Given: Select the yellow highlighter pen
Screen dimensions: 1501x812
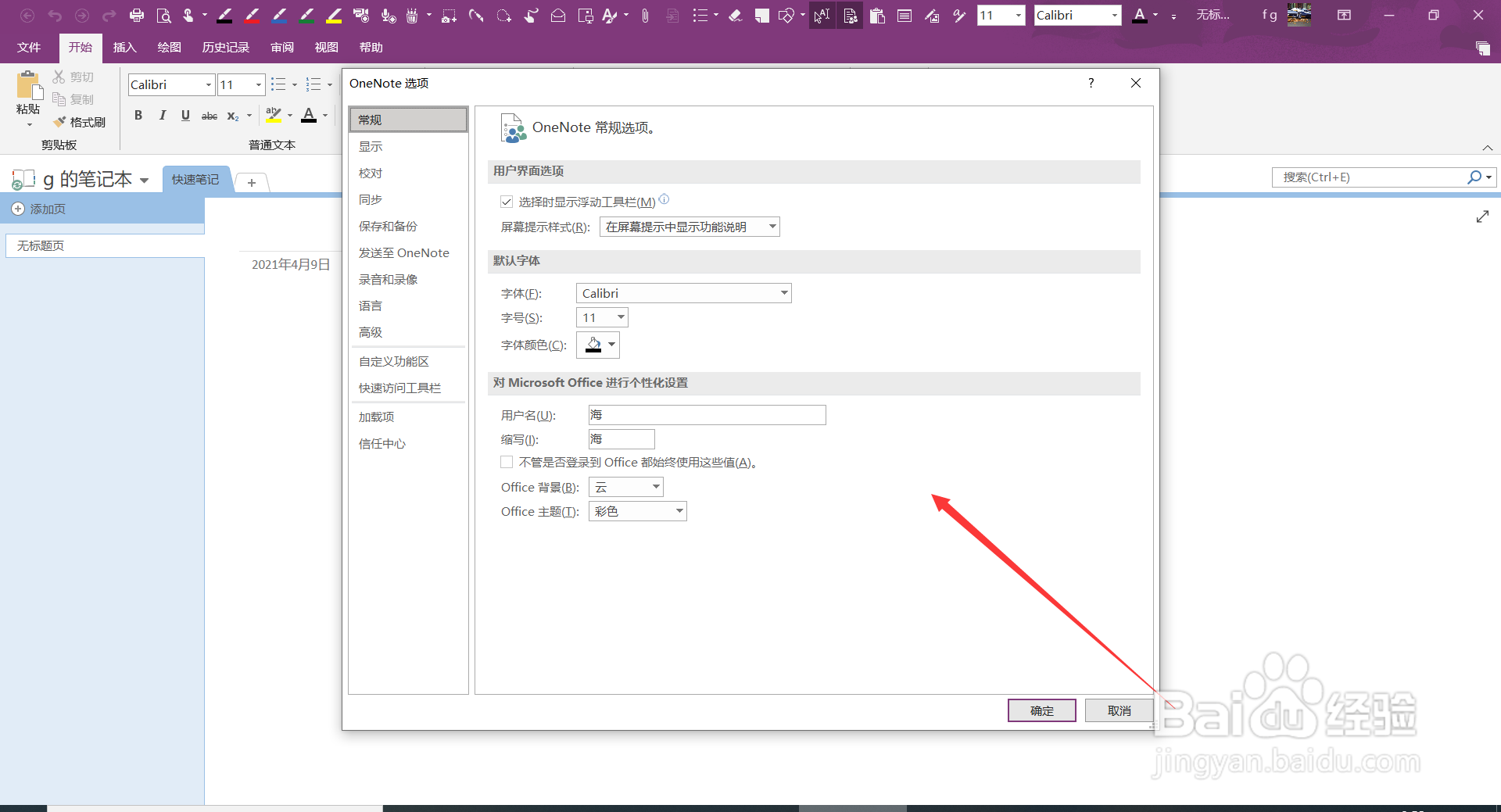Looking at the screenshot, I should [334, 15].
